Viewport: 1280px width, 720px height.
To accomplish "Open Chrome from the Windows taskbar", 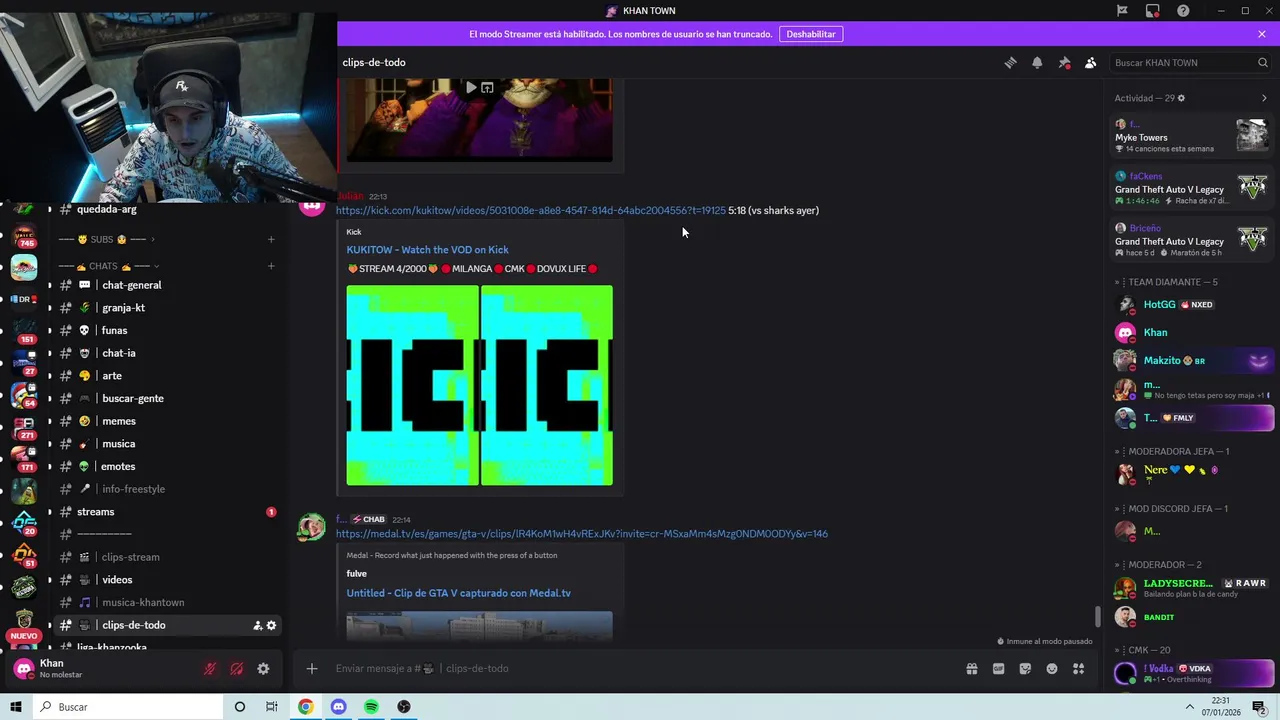I will [x=306, y=707].
